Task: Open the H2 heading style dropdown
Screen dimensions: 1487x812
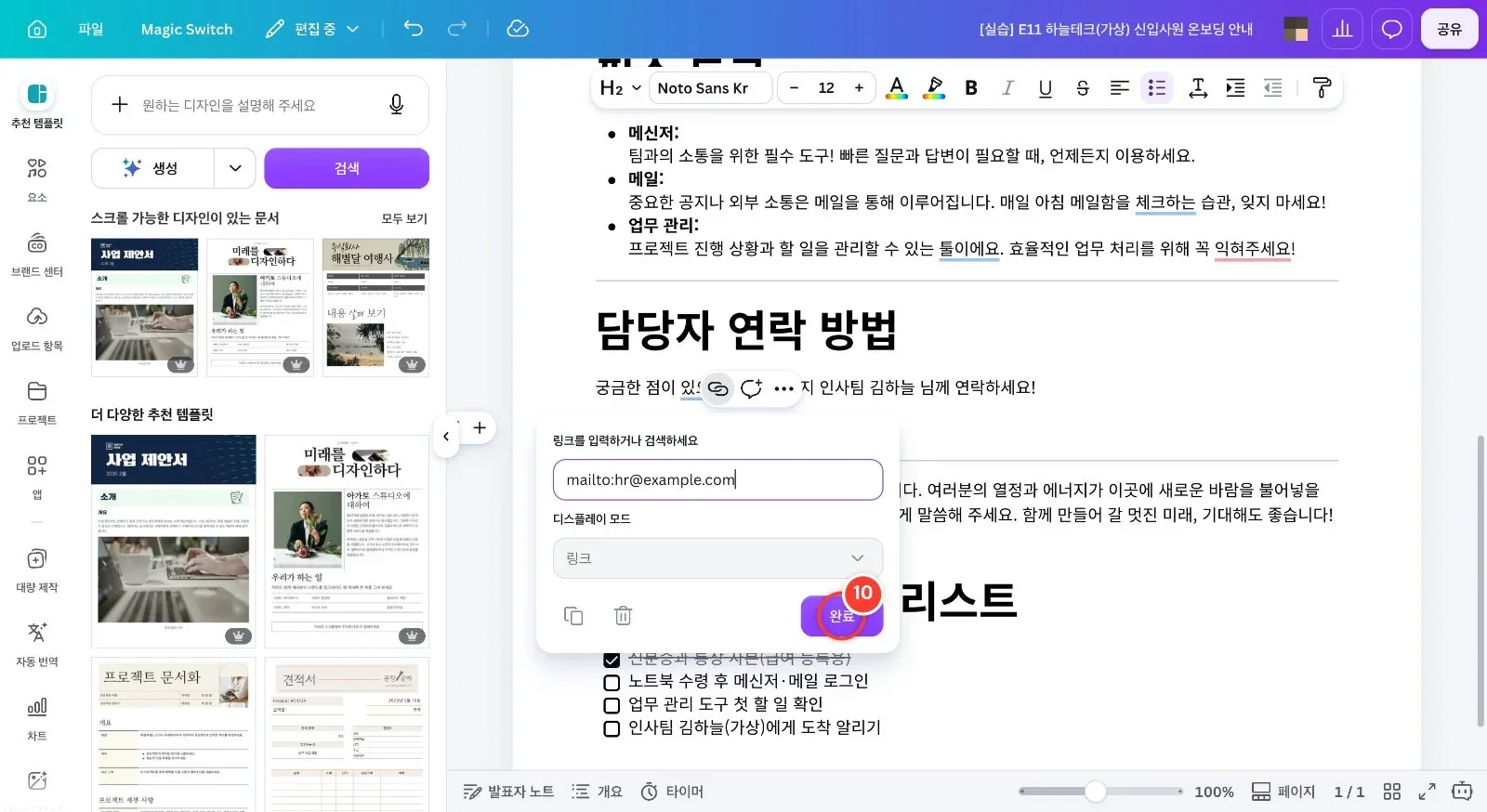Action: [620, 87]
